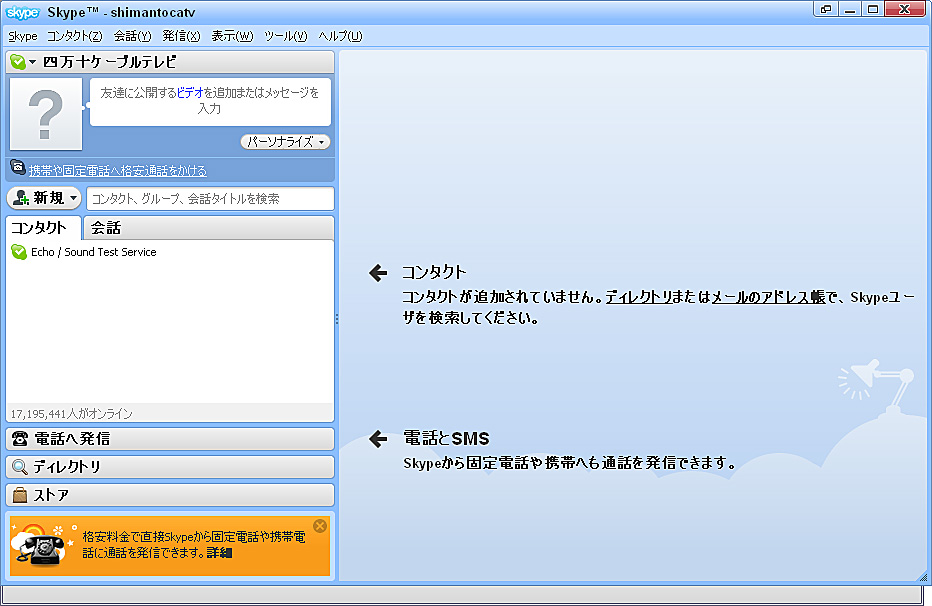Click the contact search field
Screen dimensions: 932x606
point(210,198)
